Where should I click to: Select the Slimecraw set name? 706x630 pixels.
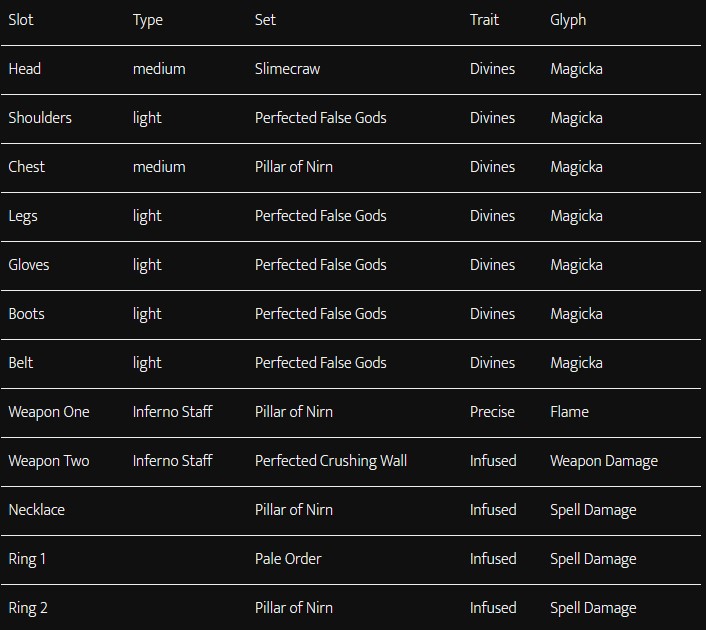(x=287, y=69)
